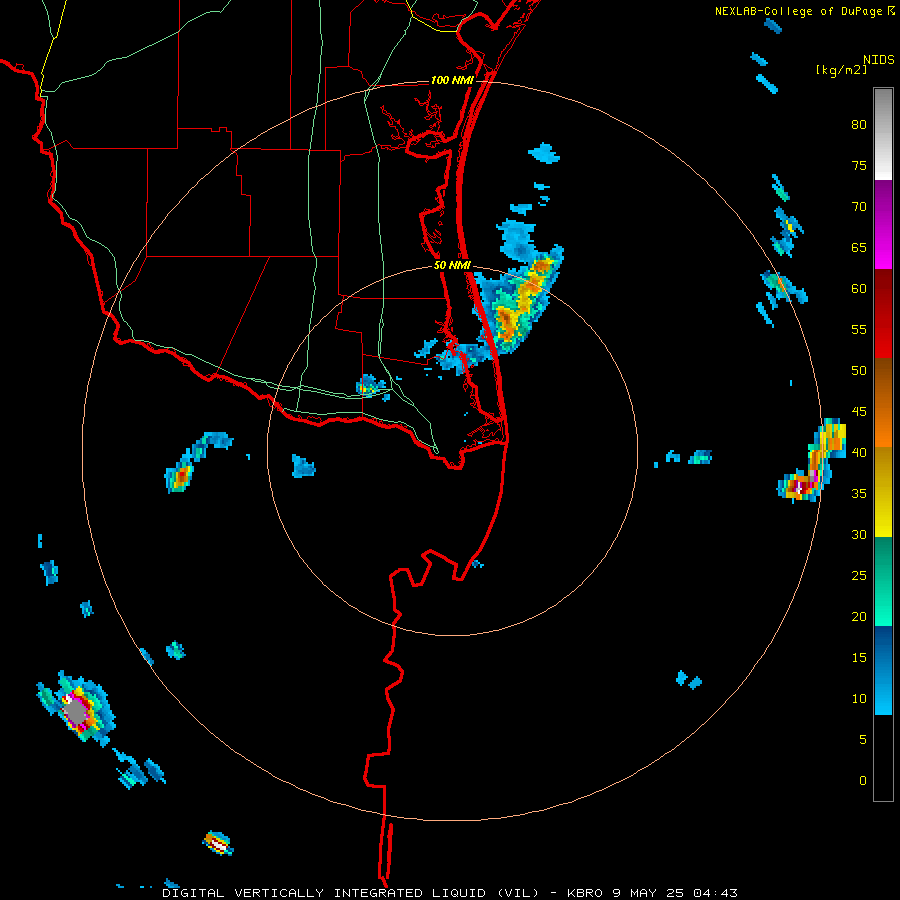The height and width of the screenshot is (900, 900).
Task: Click the 65 value on the scale
Action: (859, 247)
